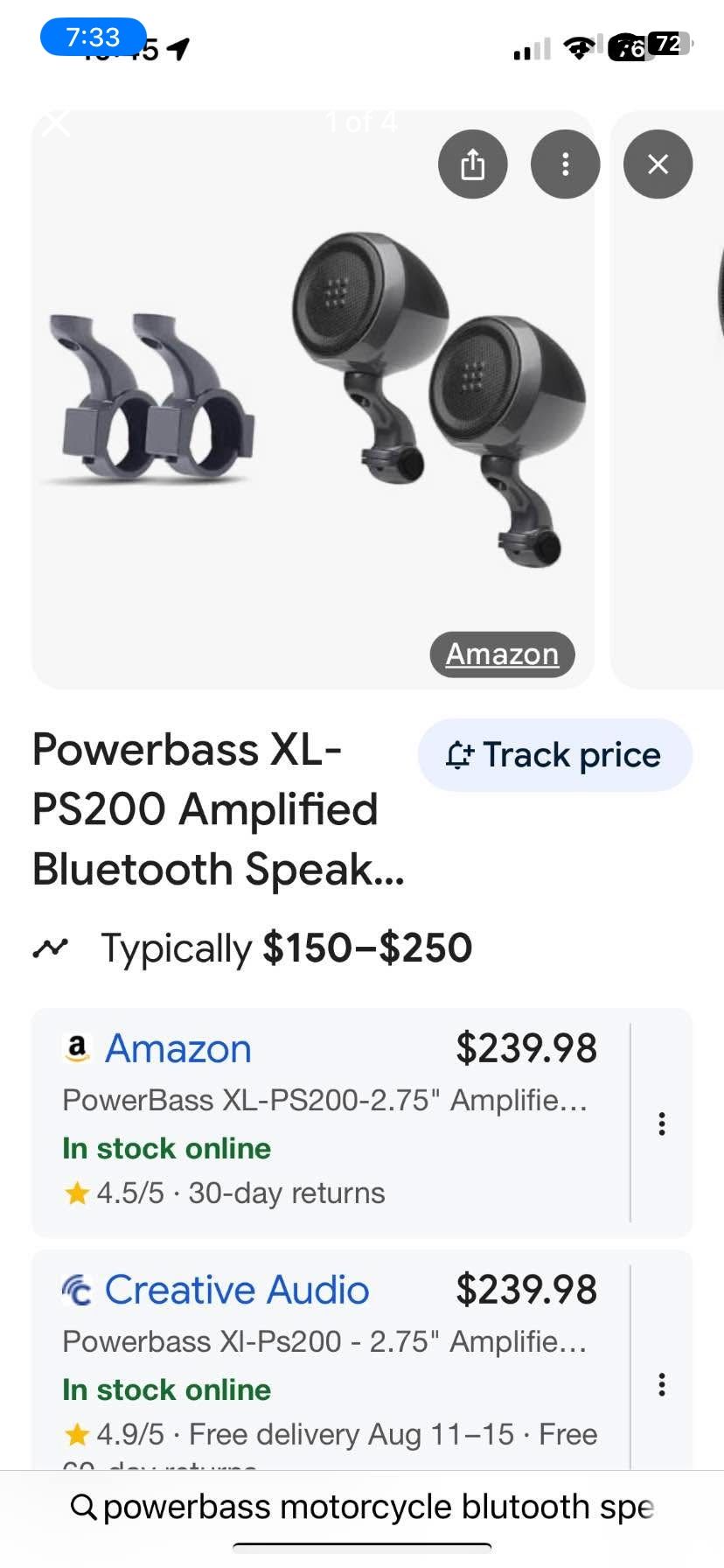Tap the Creative Audio logo icon

pyautogui.click(x=77, y=1290)
